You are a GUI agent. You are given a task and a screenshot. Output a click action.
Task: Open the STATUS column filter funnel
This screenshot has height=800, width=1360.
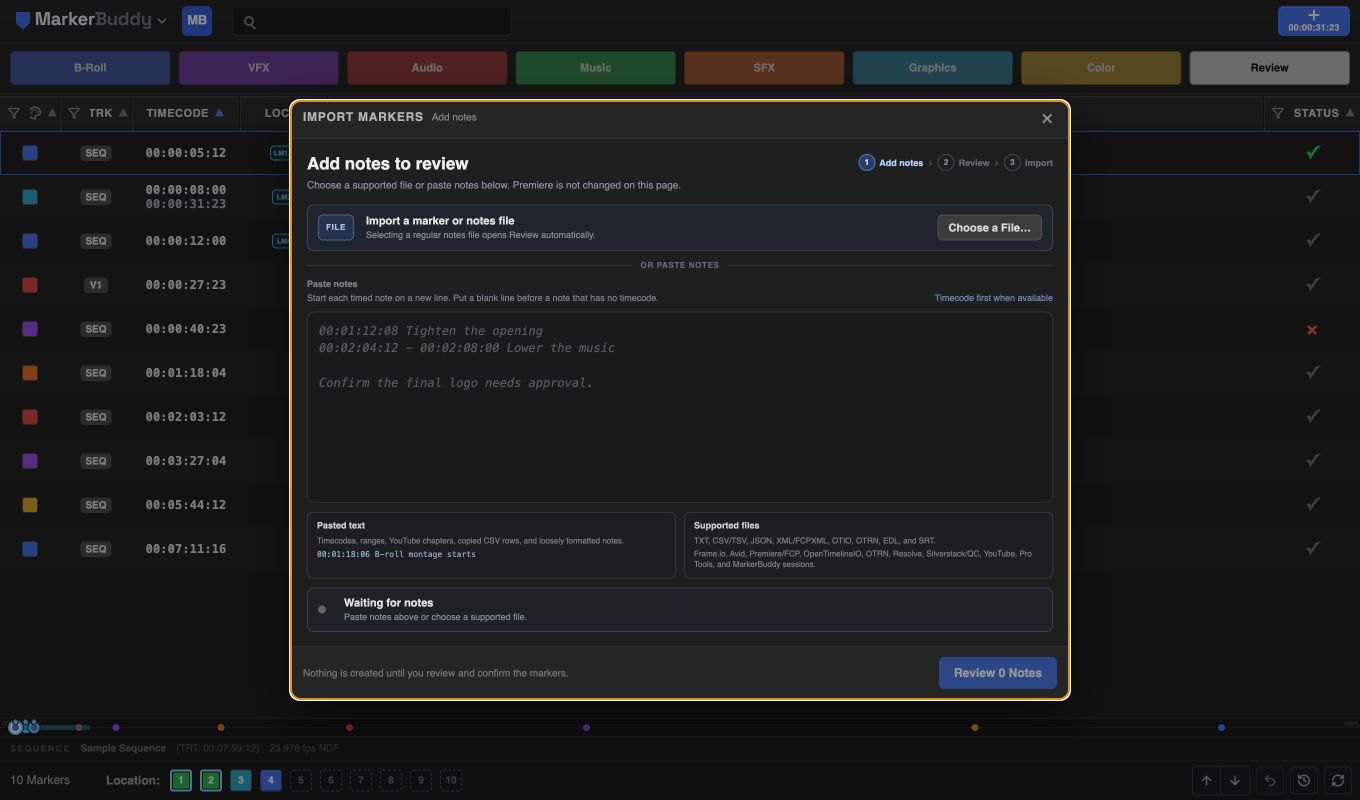click(x=1278, y=113)
